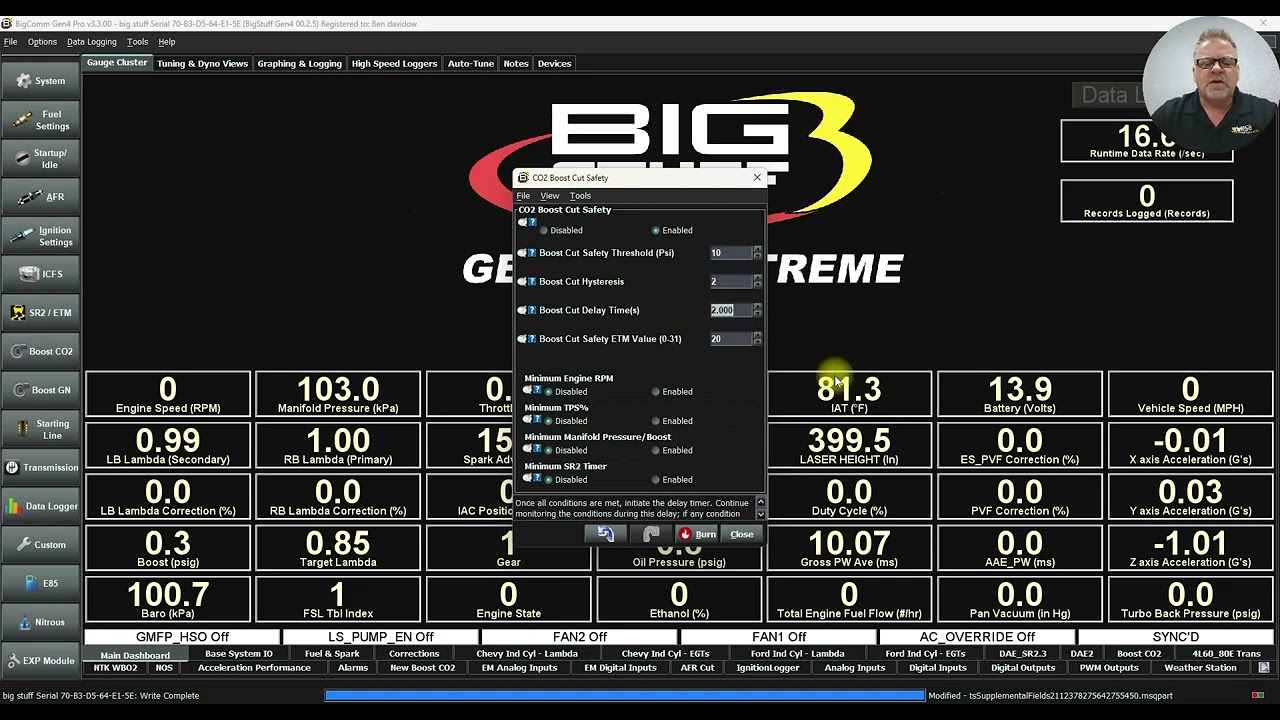Click the Boost Cut Delay Time spinner arrows
Image resolution: width=1280 pixels, height=720 pixels.
[757, 310]
